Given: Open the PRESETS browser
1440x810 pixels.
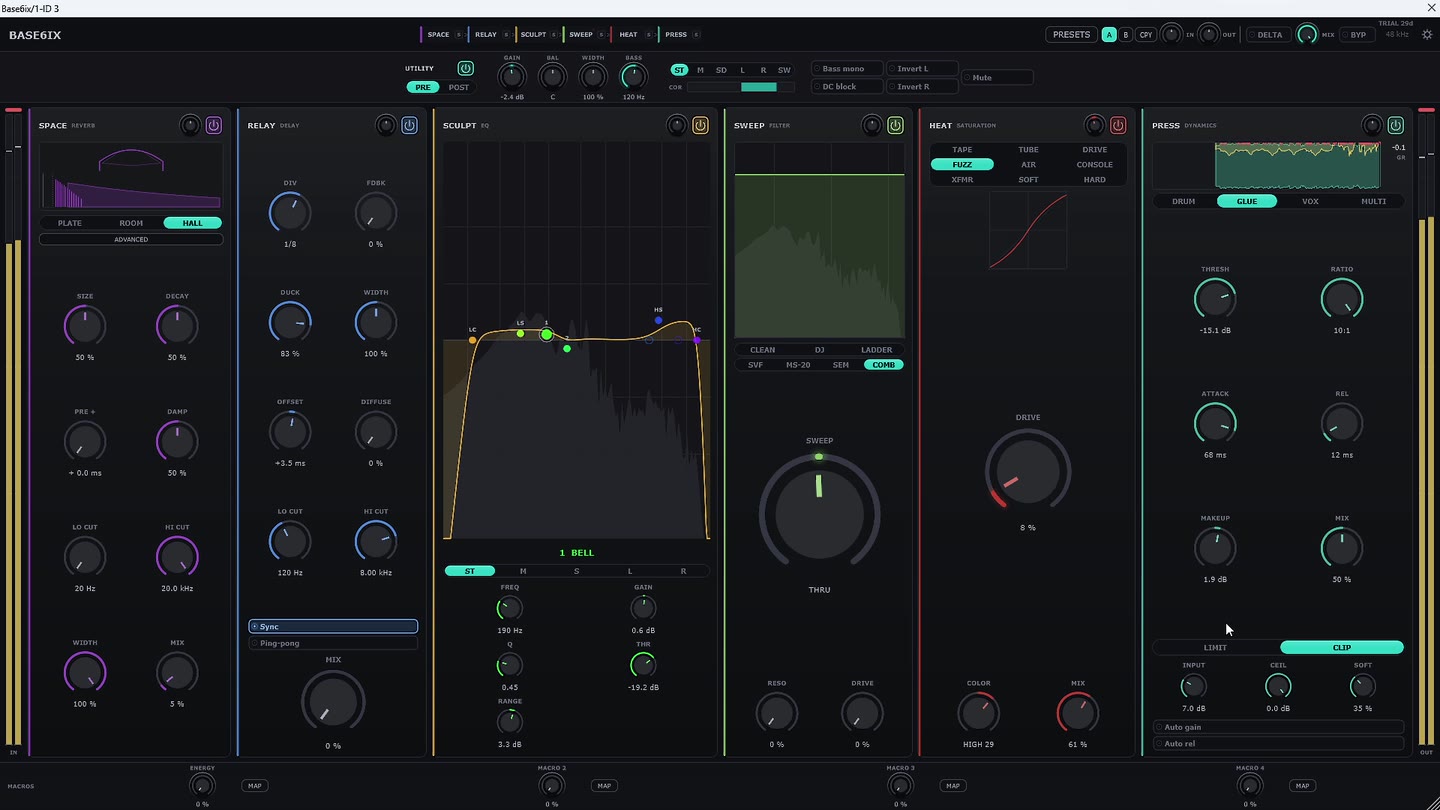Looking at the screenshot, I should [1071, 34].
